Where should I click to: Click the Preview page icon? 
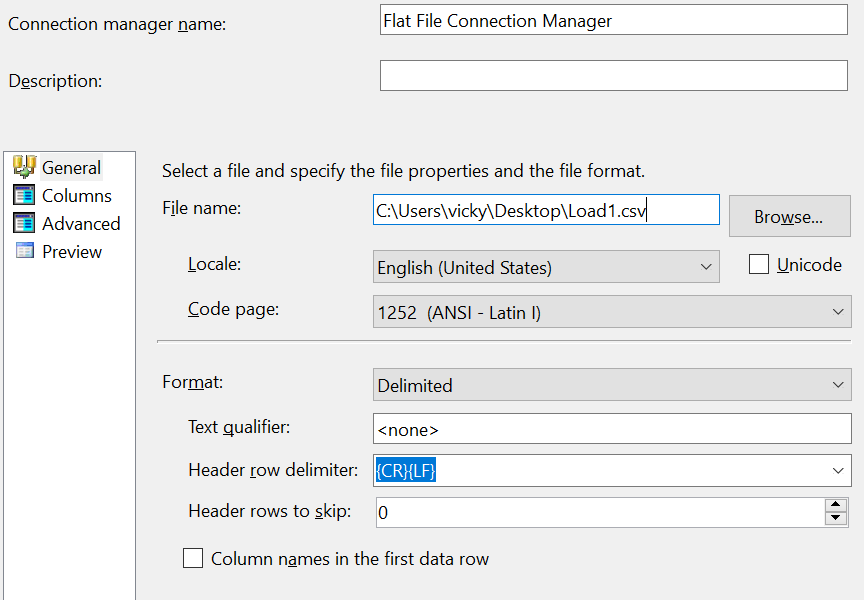point(24,251)
